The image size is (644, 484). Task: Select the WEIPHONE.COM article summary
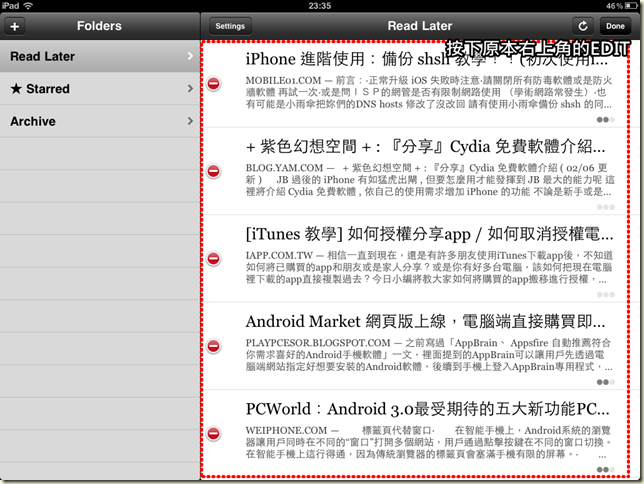[429, 443]
